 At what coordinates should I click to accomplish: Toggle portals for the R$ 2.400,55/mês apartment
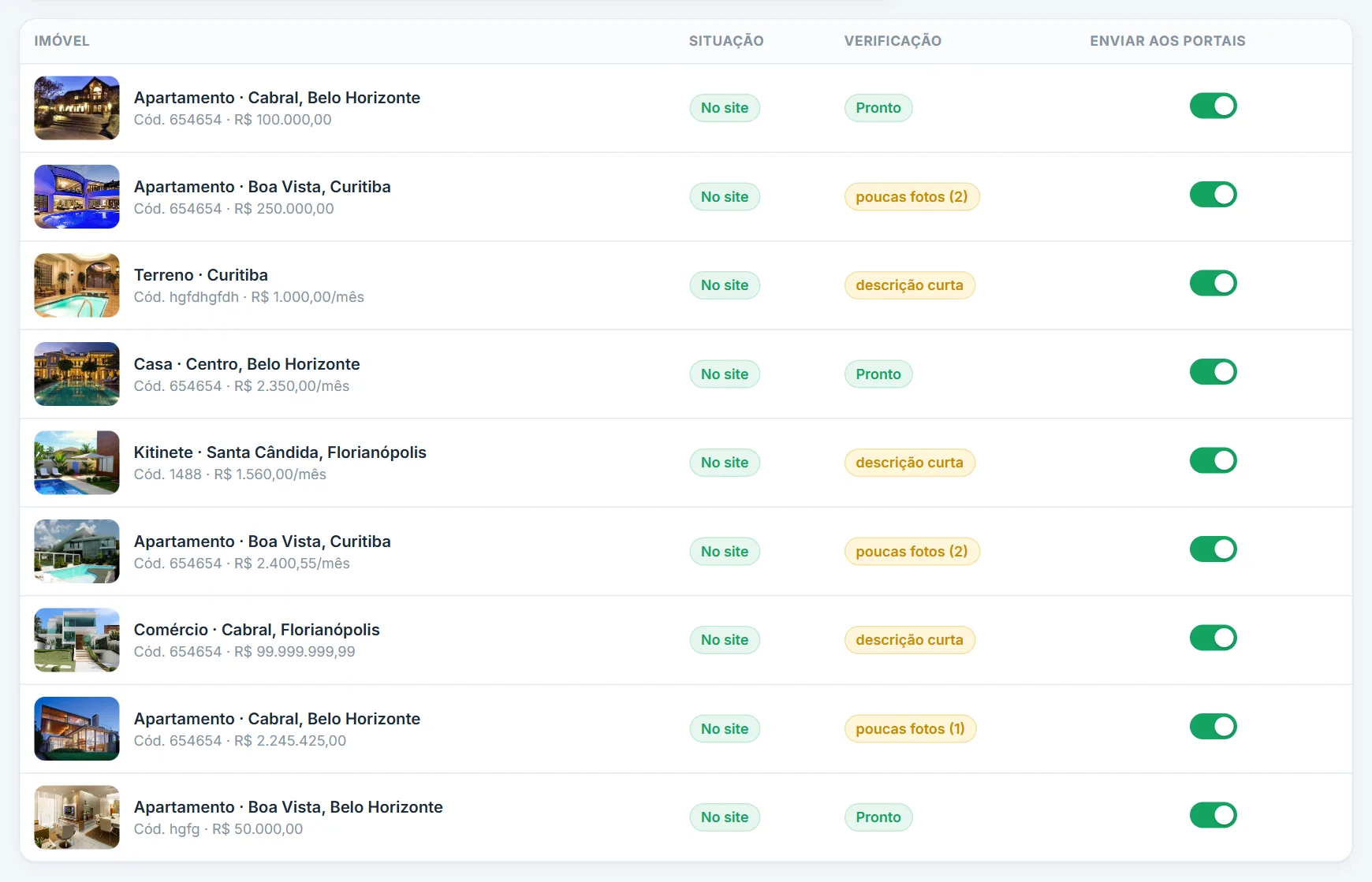pyautogui.click(x=1213, y=549)
